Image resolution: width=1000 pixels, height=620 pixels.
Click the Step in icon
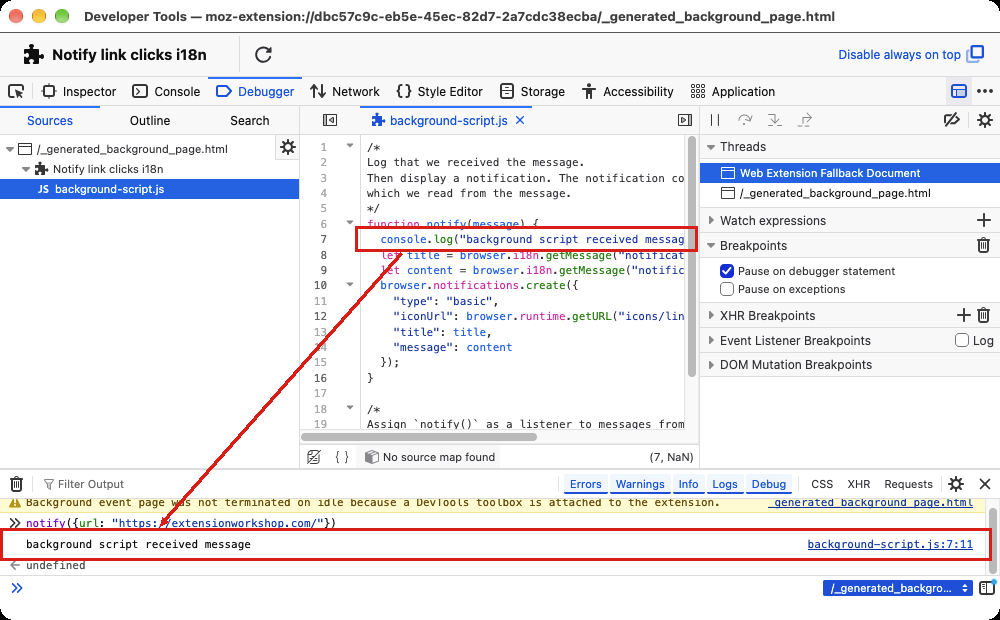click(x=774, y=120)
